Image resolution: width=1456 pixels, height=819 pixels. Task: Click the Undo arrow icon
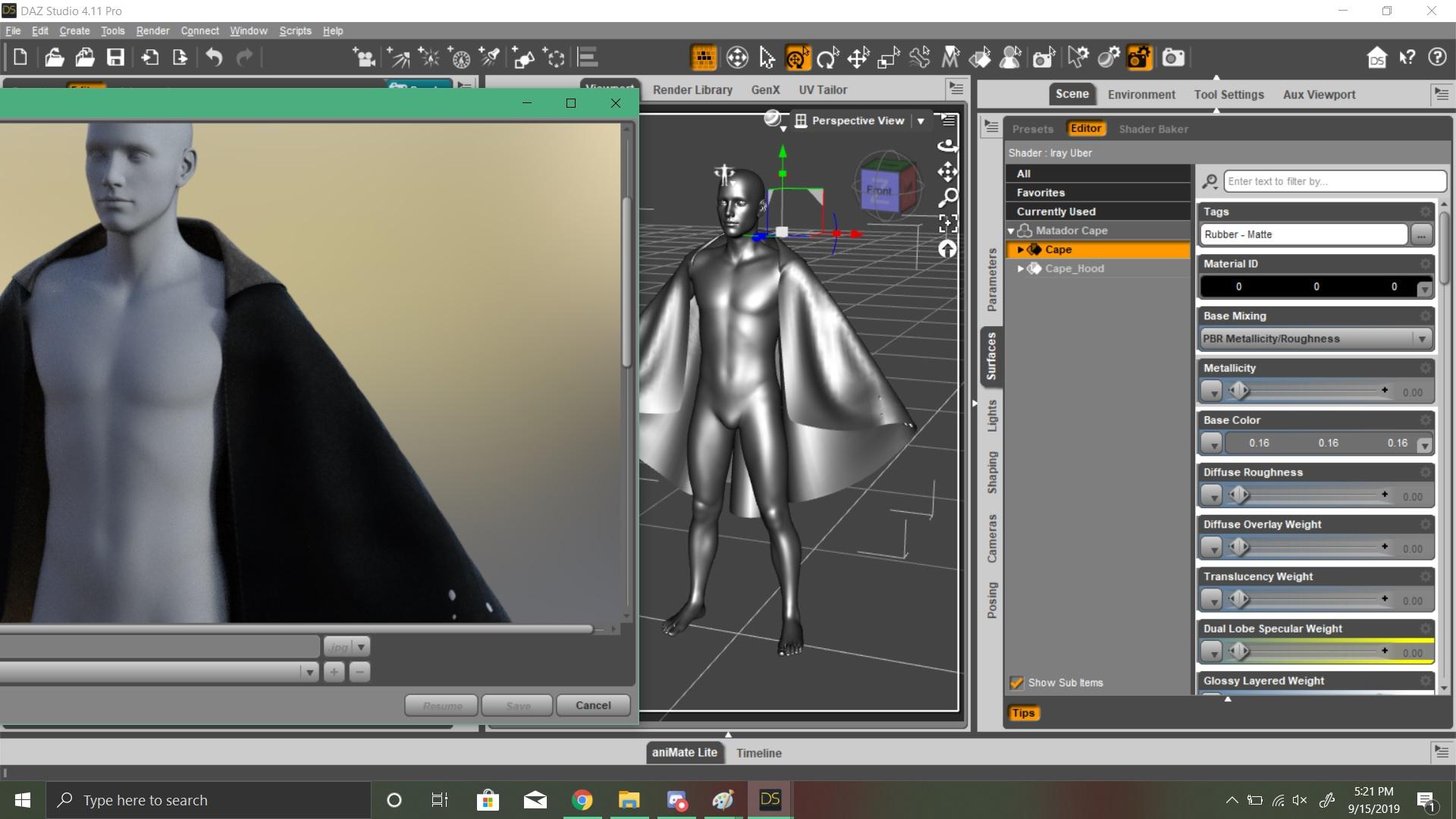[x=214, y=58]
